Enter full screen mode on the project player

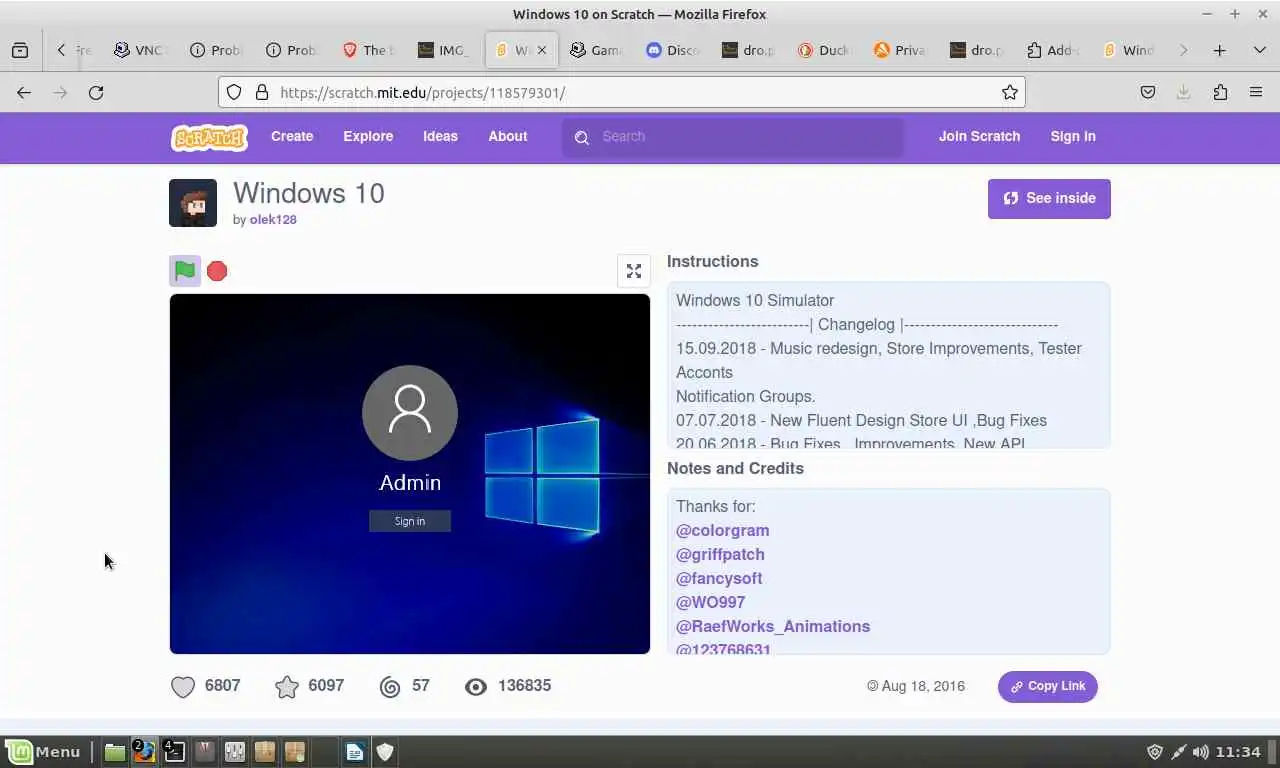tap(634, 271)
